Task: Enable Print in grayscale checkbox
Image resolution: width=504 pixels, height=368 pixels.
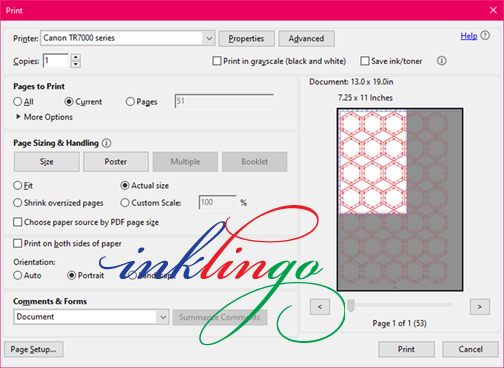Action: (217, 61)
